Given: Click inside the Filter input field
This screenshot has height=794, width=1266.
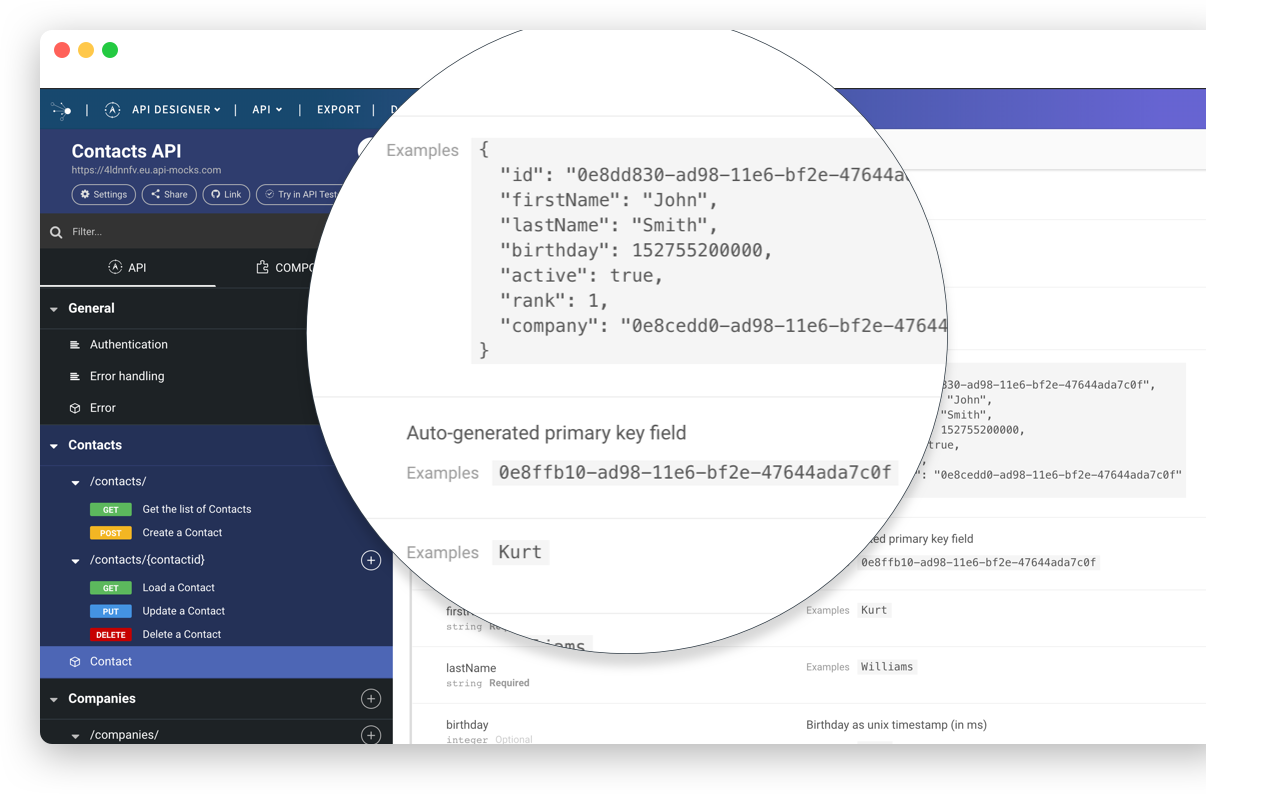Looking at the screenshot, I should click(x=150, y=231).
